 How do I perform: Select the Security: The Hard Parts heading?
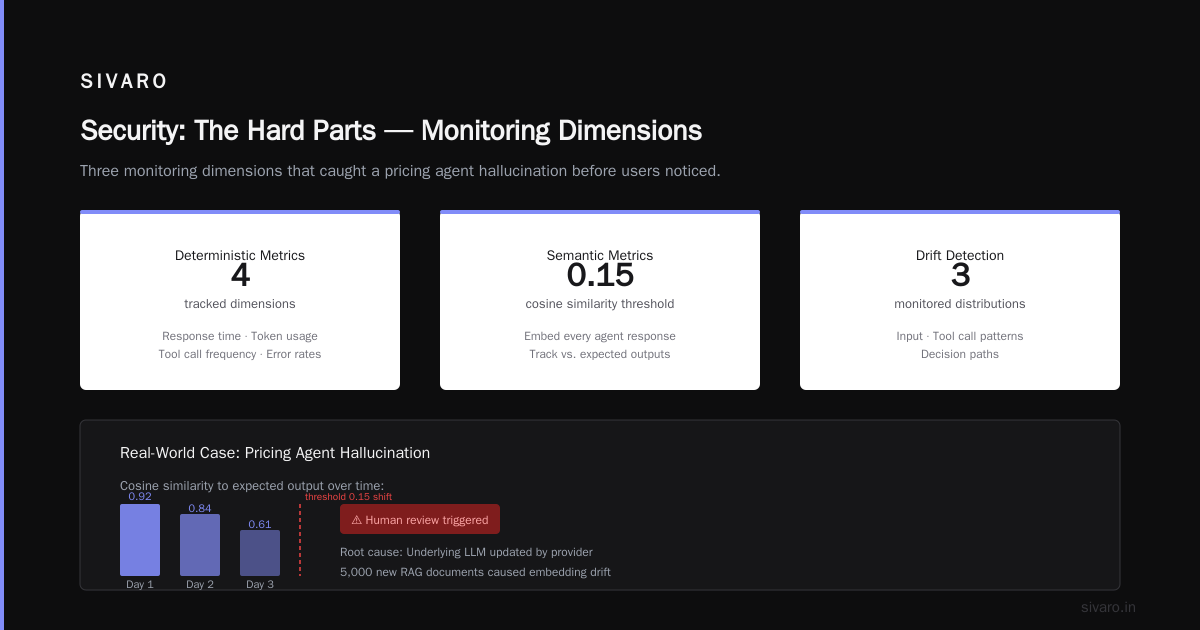(x=391, y=131)
